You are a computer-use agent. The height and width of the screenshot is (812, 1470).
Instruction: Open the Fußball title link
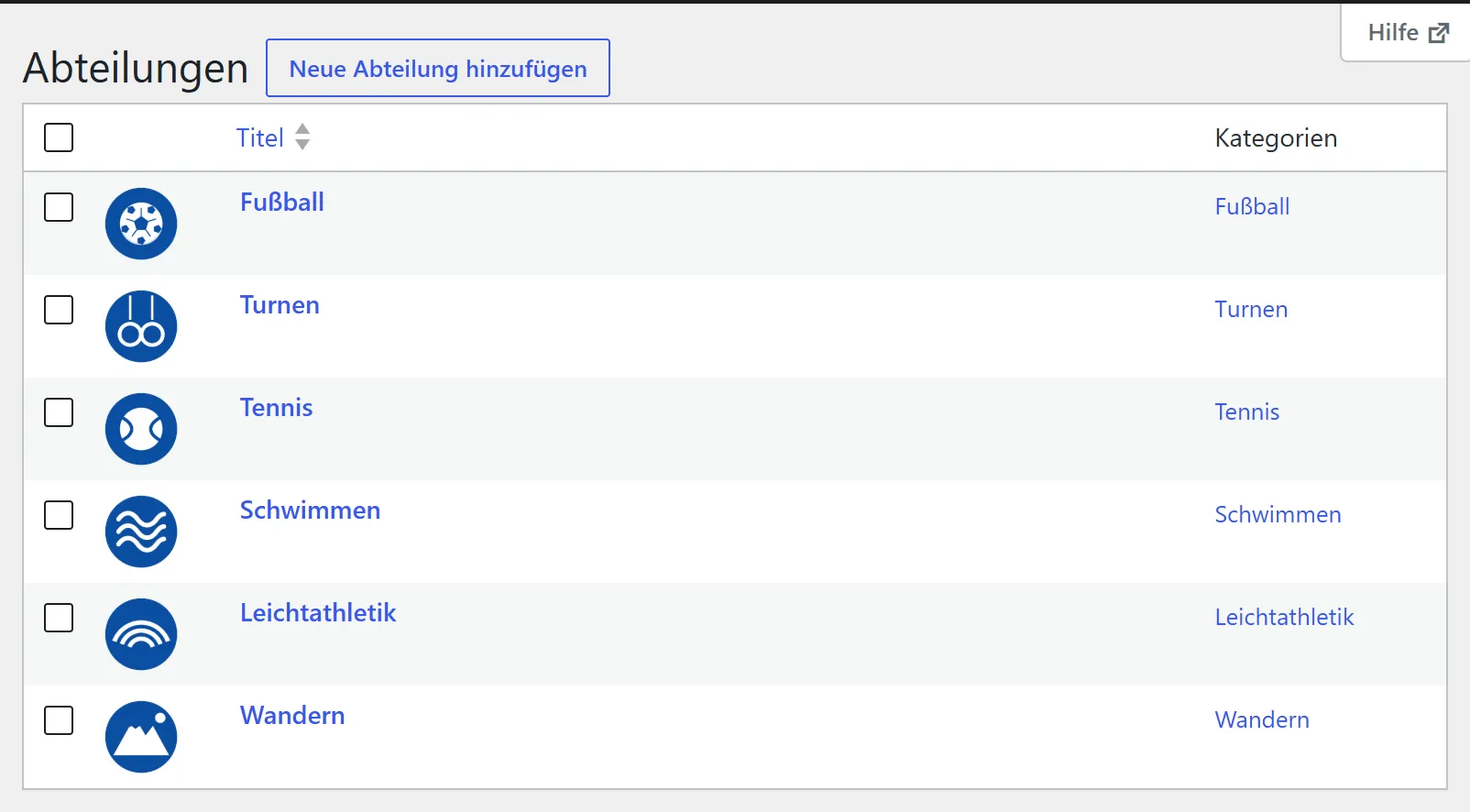click(x=282, y=203)
